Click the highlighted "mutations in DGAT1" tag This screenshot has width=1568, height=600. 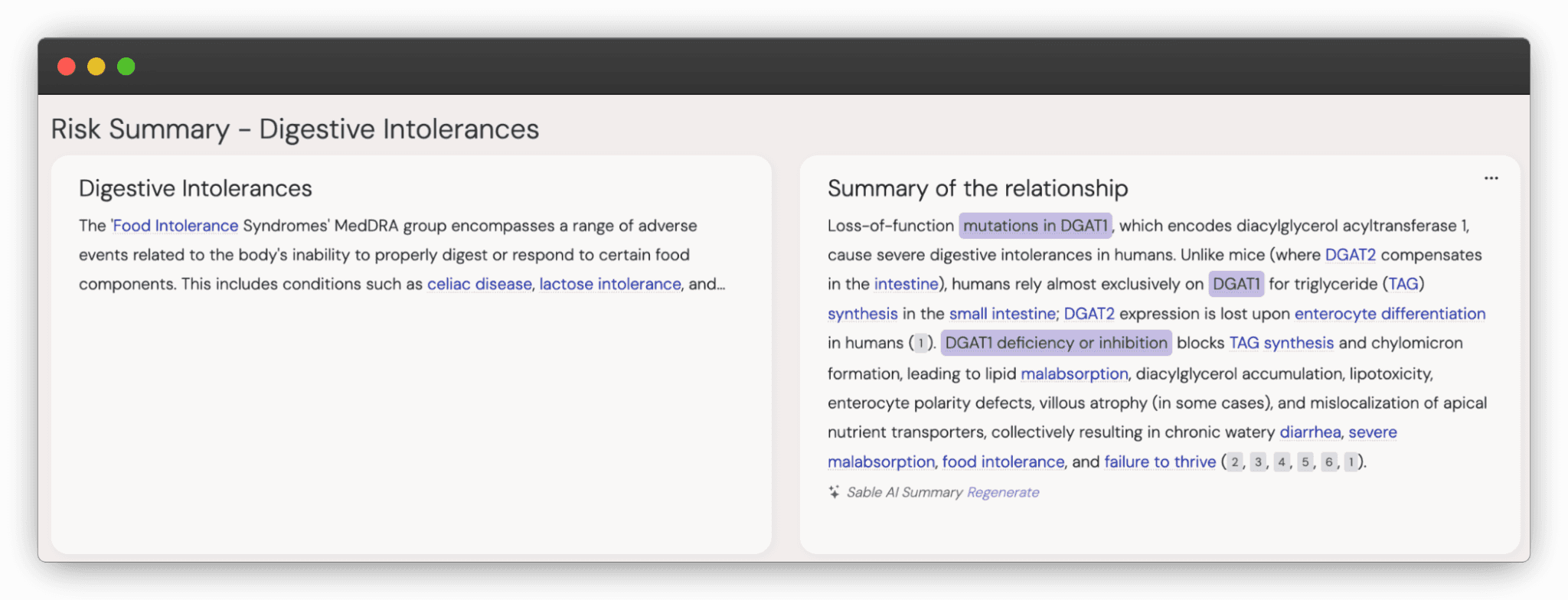tap(1035, 226)
